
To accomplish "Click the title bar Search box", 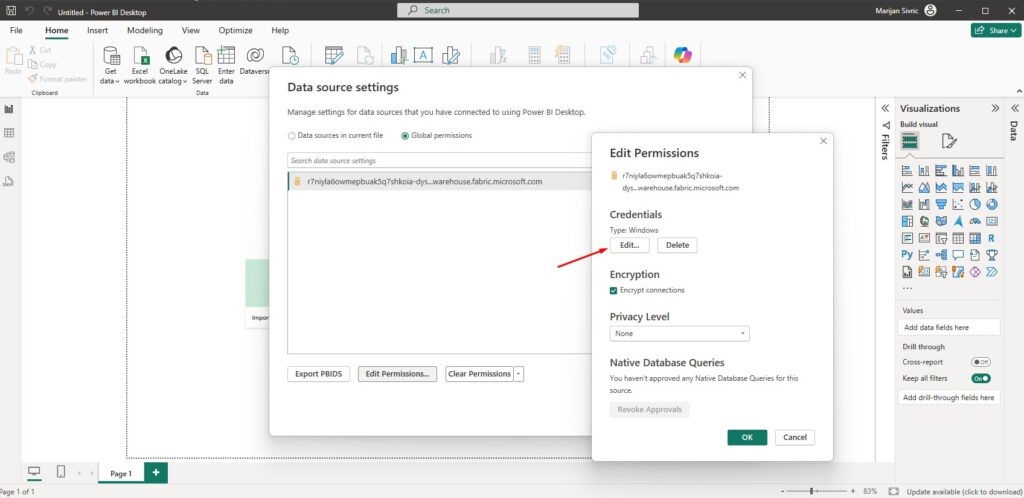I will coord(518,10).
